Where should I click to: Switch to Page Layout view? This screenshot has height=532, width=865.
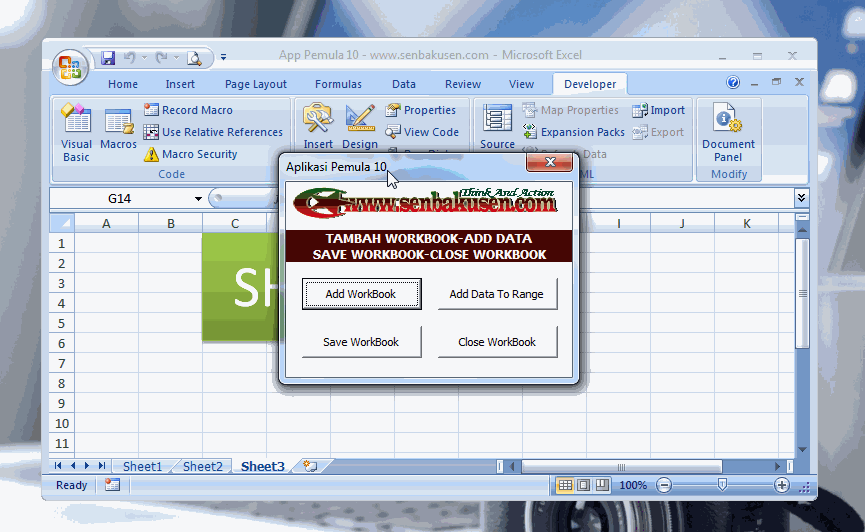point(584,485)
